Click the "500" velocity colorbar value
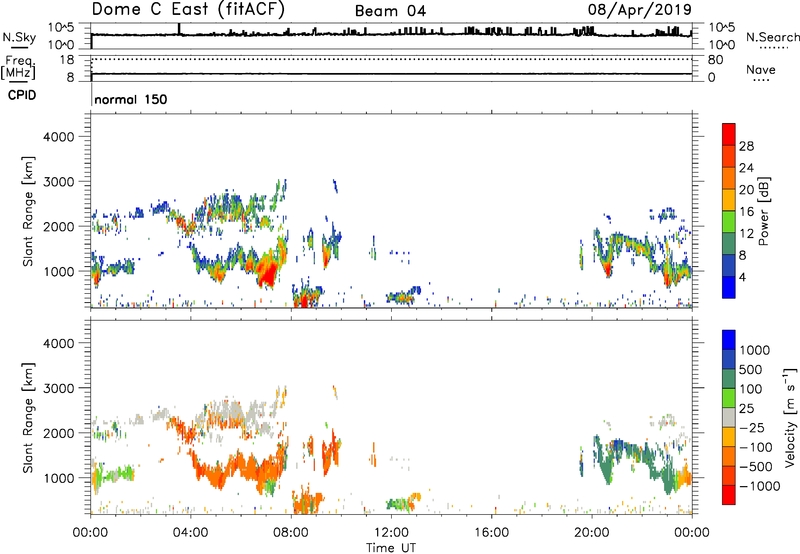800x554 pixels. [x=752, y=370]
